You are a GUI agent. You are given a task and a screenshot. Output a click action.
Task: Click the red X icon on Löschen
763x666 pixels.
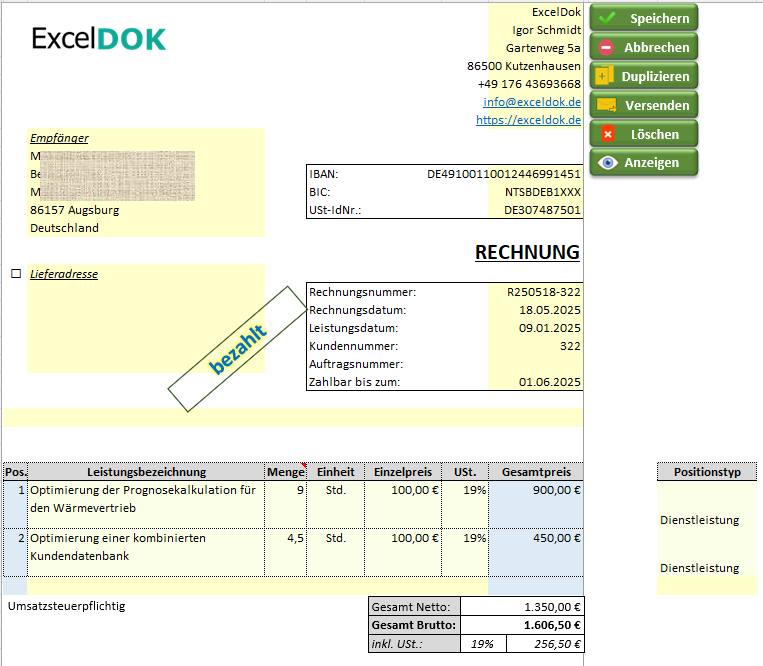[608, 134]
